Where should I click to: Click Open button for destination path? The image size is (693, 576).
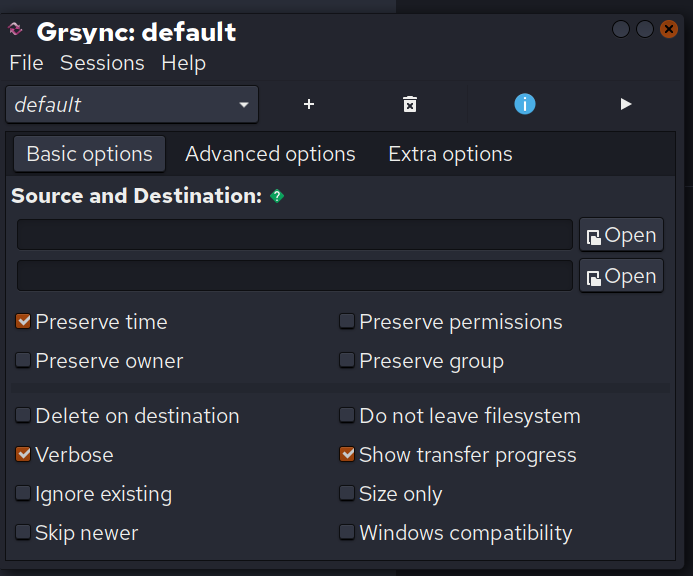coord(621,276)
